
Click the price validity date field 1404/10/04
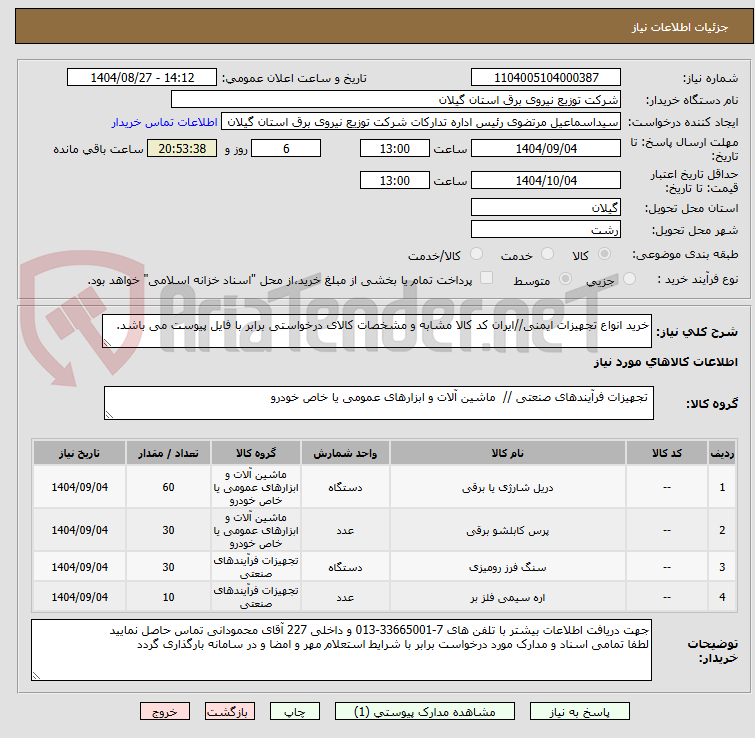click(545, 181)
